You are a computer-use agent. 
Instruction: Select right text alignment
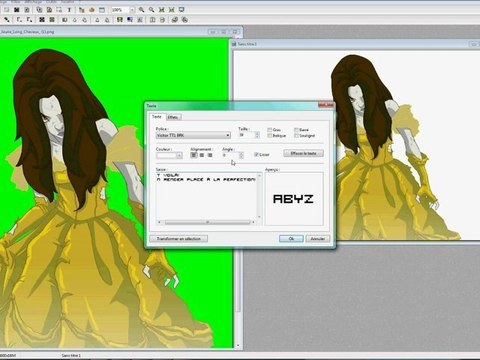pos(210,155)
